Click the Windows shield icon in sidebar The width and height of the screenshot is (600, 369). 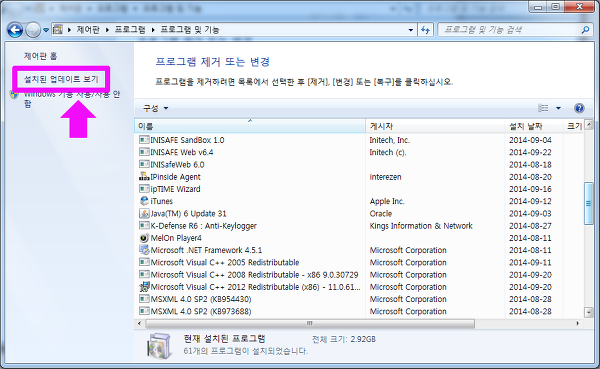[x=15, y=94]
